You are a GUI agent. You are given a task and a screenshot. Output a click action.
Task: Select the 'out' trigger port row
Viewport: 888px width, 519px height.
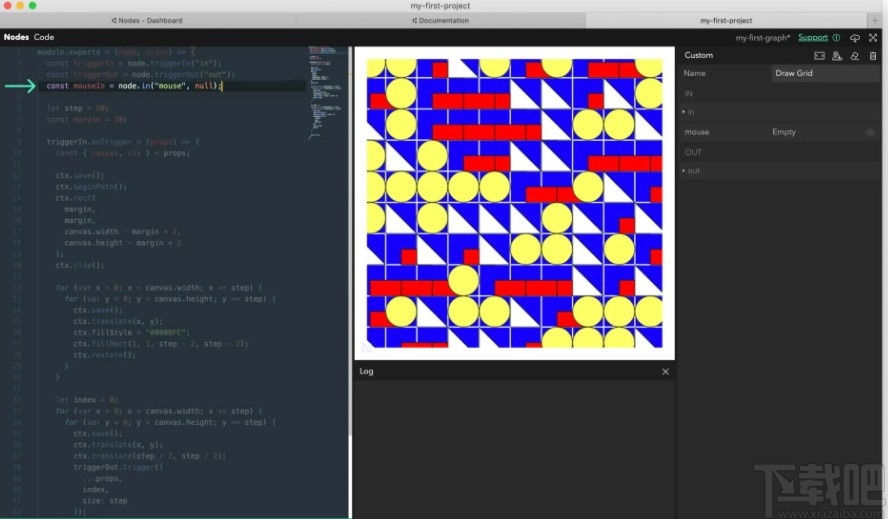point(780,171)
